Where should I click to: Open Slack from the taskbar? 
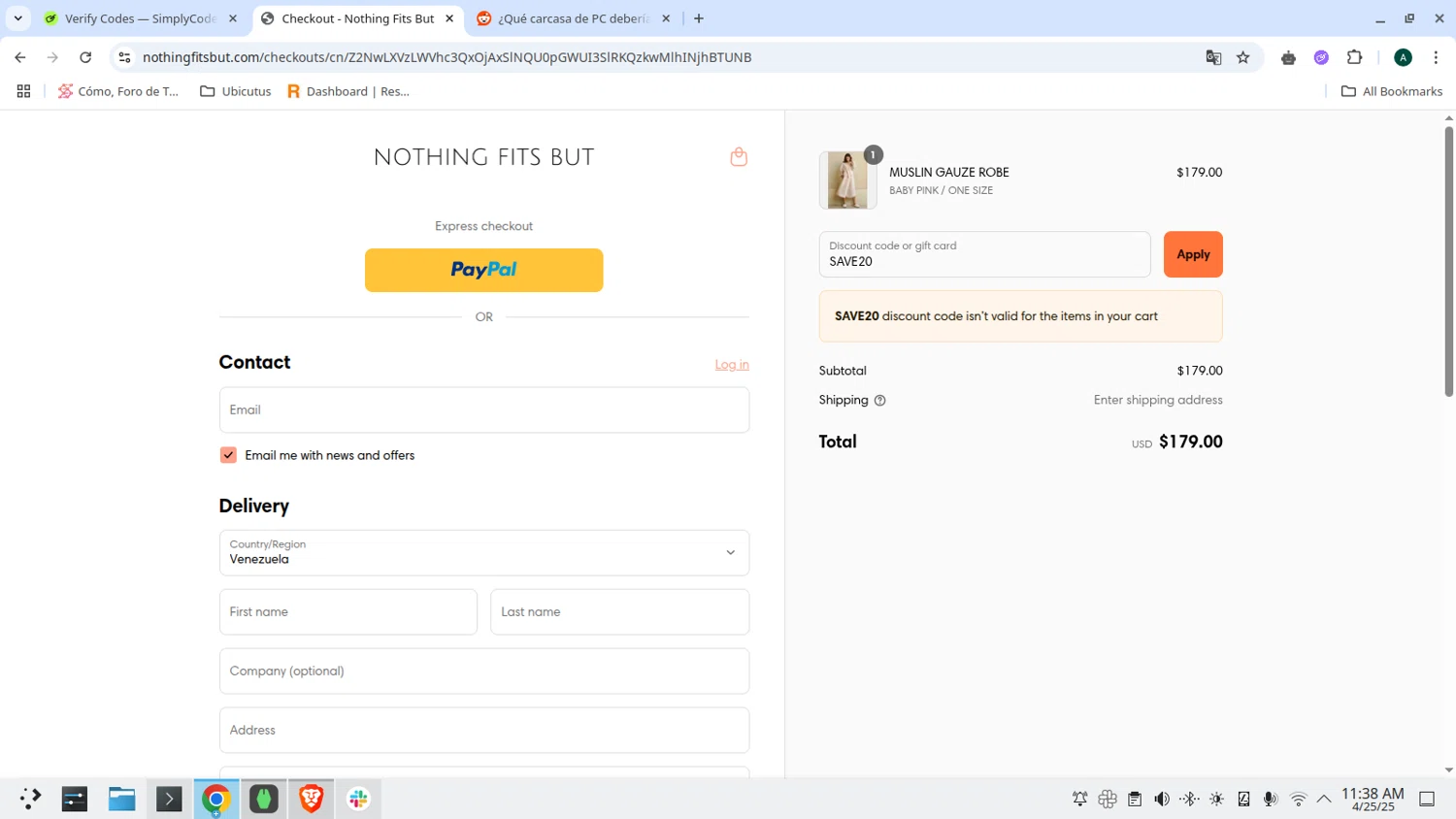click(358, 799)
